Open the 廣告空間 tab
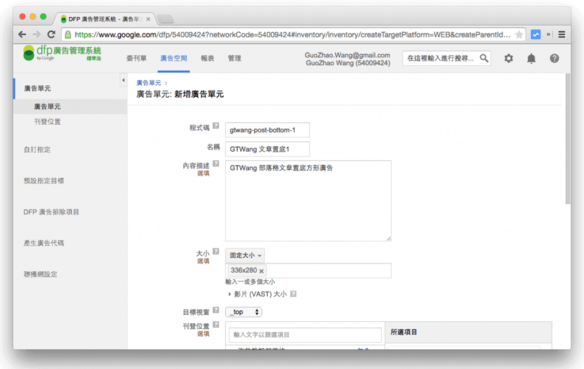Image resolution: width=584 pixels, height=369 pixels. [174, 58]
